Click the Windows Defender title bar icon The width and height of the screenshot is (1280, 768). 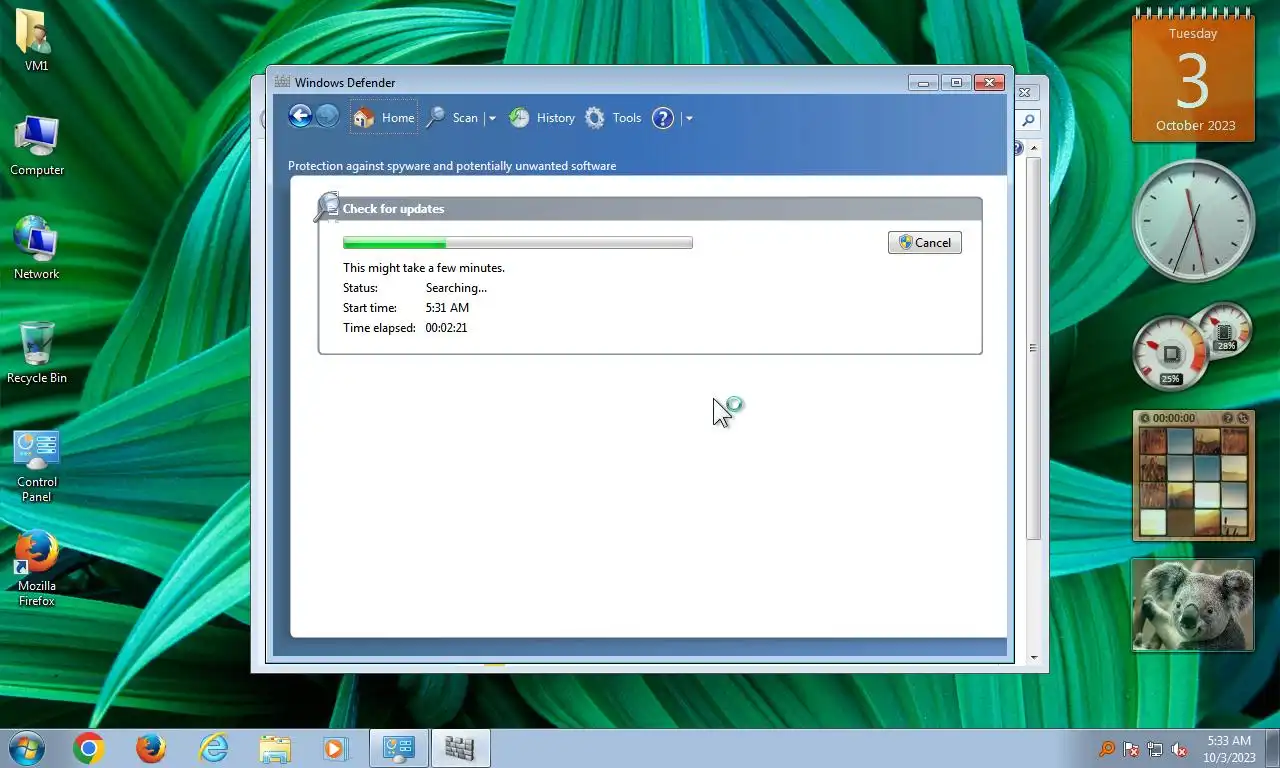coord(283,82)
